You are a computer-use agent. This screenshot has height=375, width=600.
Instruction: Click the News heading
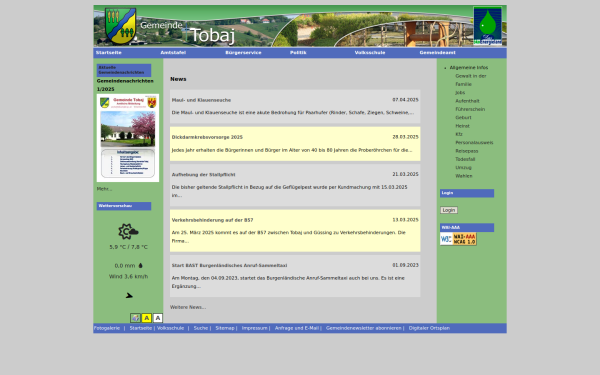[178, 79]
